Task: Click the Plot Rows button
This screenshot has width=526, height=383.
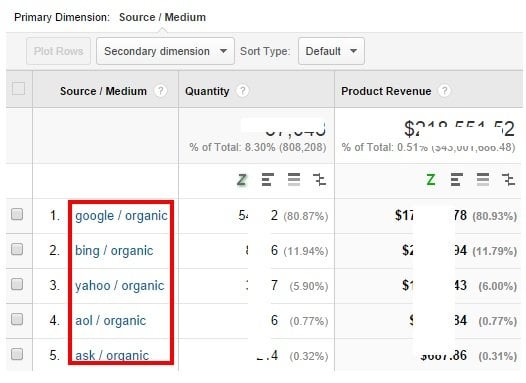Action: (x=58, y=51)
